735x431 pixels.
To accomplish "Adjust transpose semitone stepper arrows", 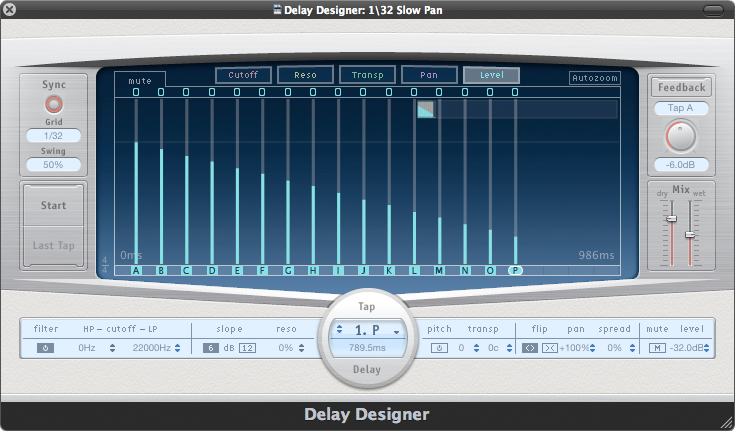I will tap(476, 348).
